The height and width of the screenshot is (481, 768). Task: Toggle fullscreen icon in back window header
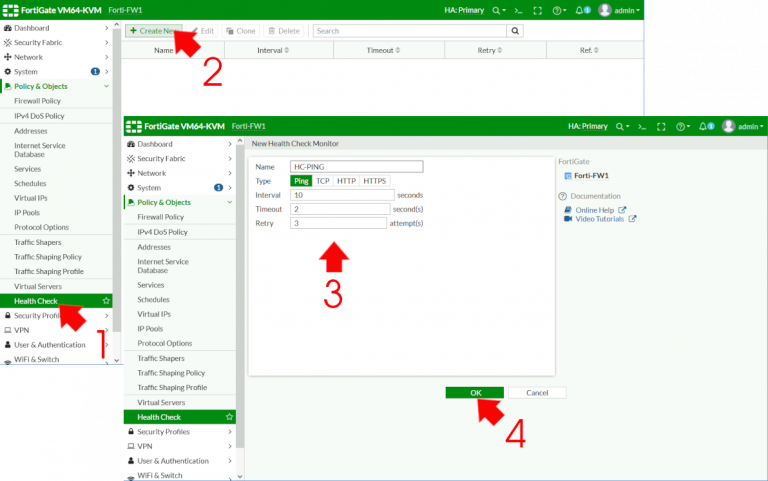pos(537,10)
